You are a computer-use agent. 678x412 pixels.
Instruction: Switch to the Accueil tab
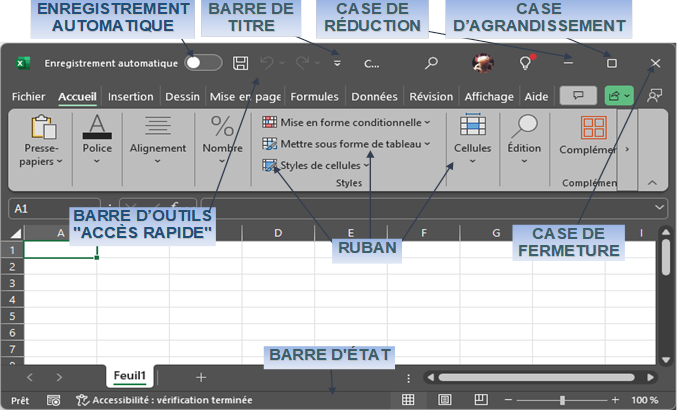pos(77,96)
